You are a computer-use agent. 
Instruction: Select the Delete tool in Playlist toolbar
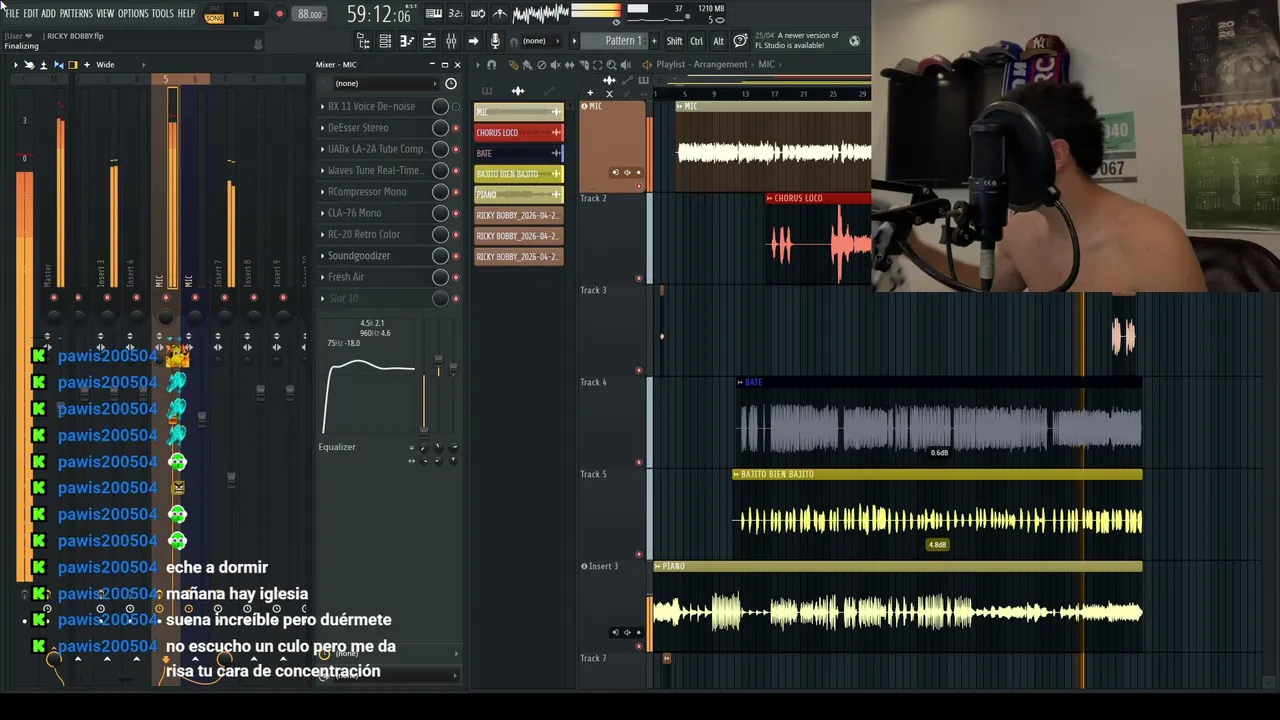pyautogui.click(x=542, y=65)
